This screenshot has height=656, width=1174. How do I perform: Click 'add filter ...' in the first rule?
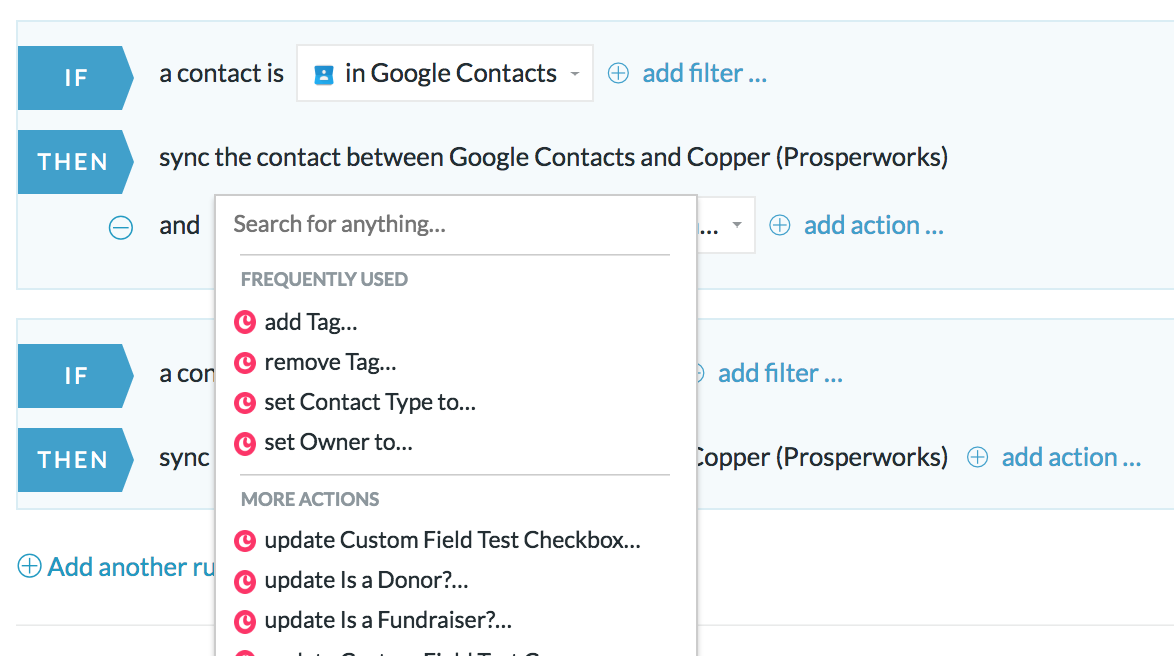point(704,73)
